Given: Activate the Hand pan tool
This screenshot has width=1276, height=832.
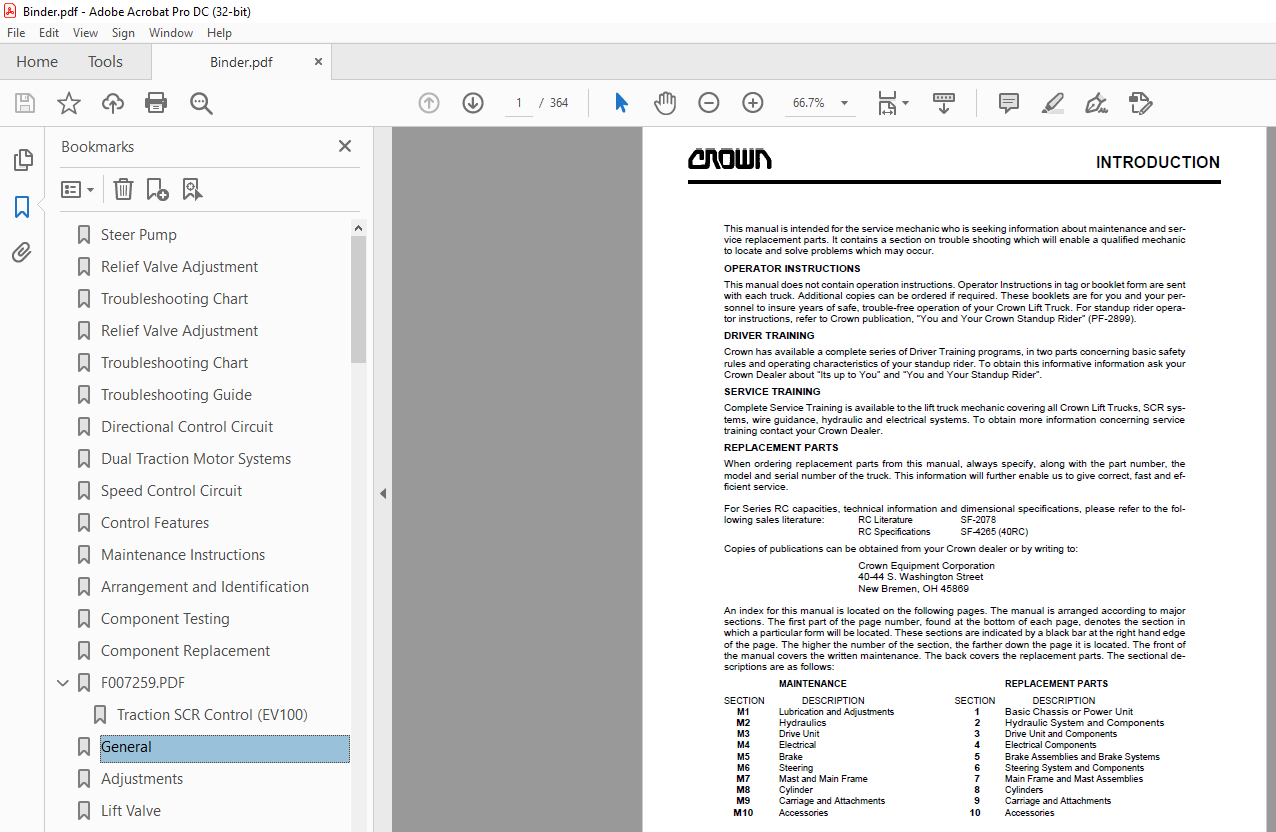Looking at the screenshot, I should (665, 103).
